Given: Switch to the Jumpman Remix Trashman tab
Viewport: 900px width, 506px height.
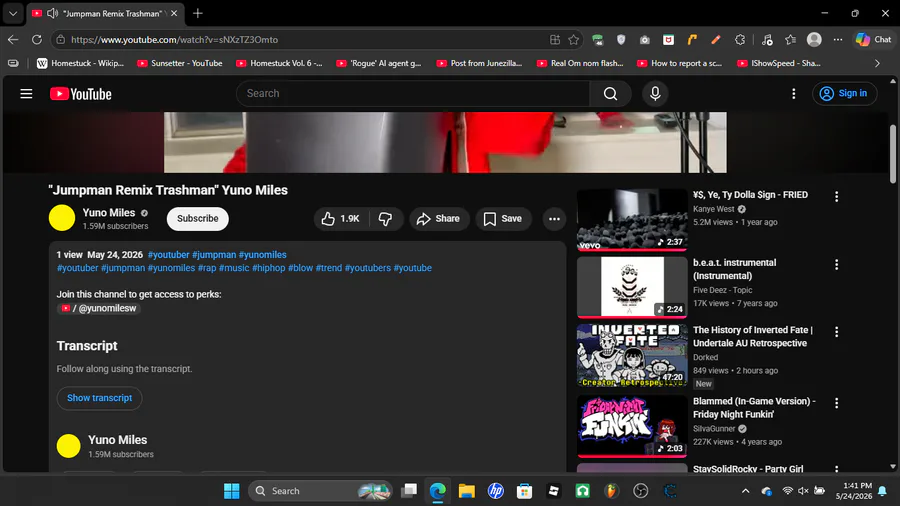Looking at the screenshot, I should coord(106,13).
